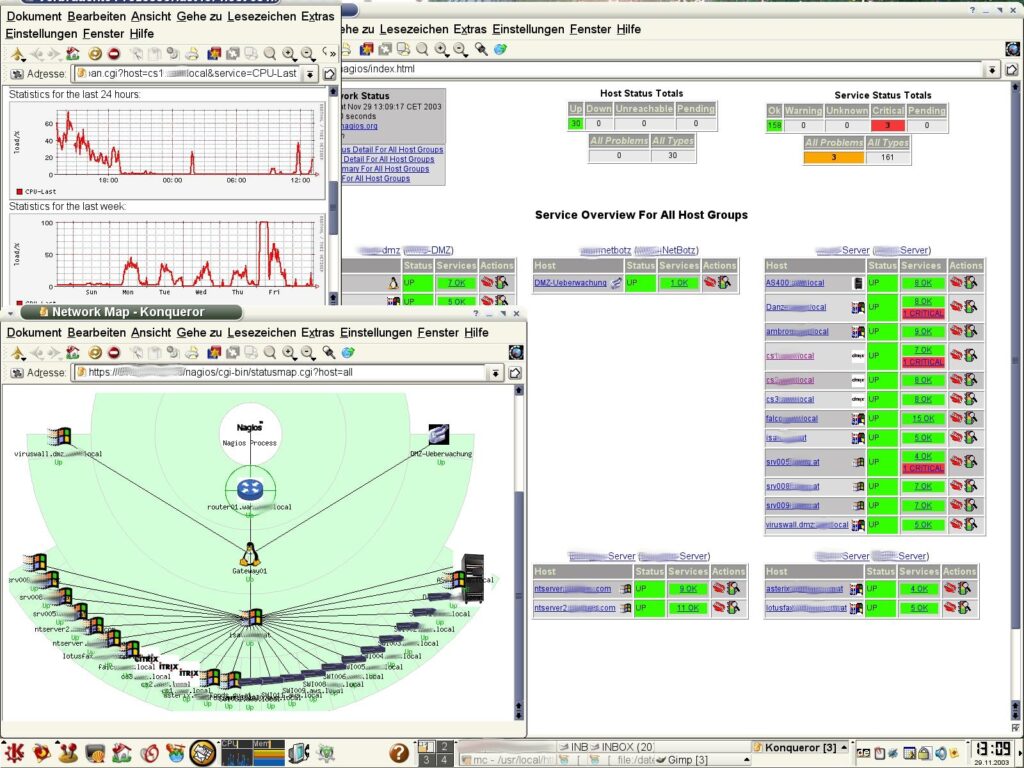Open the DMZ-Ueberwachung host link
The width and height of the screenshot is (1024, 768).
pos(570,283)
